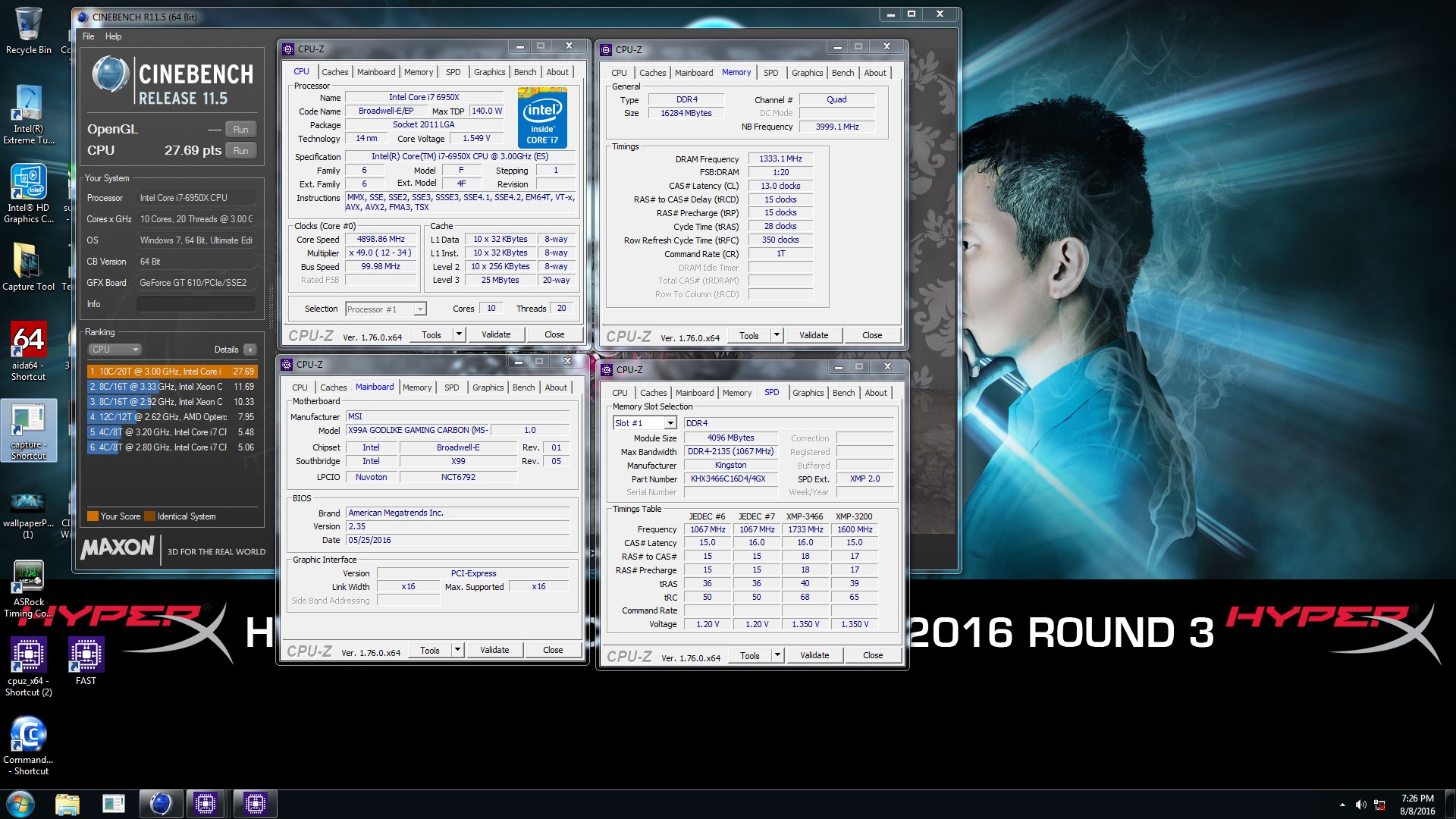Switch to Caches tab in CPU tab window
Viewport: 1456px width, 819px height.
tap(335, 72)
